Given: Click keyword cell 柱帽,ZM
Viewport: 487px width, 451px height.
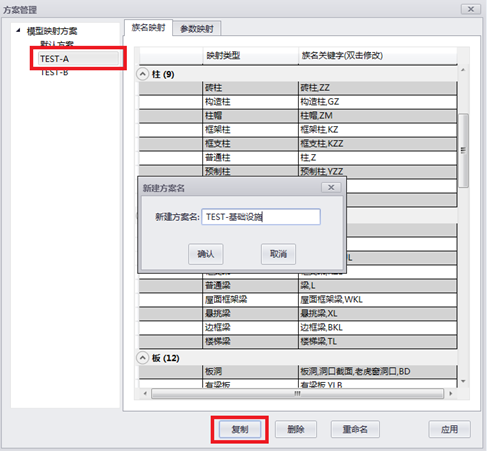Looking at the screenshot, I should click(x=377, y=116).
